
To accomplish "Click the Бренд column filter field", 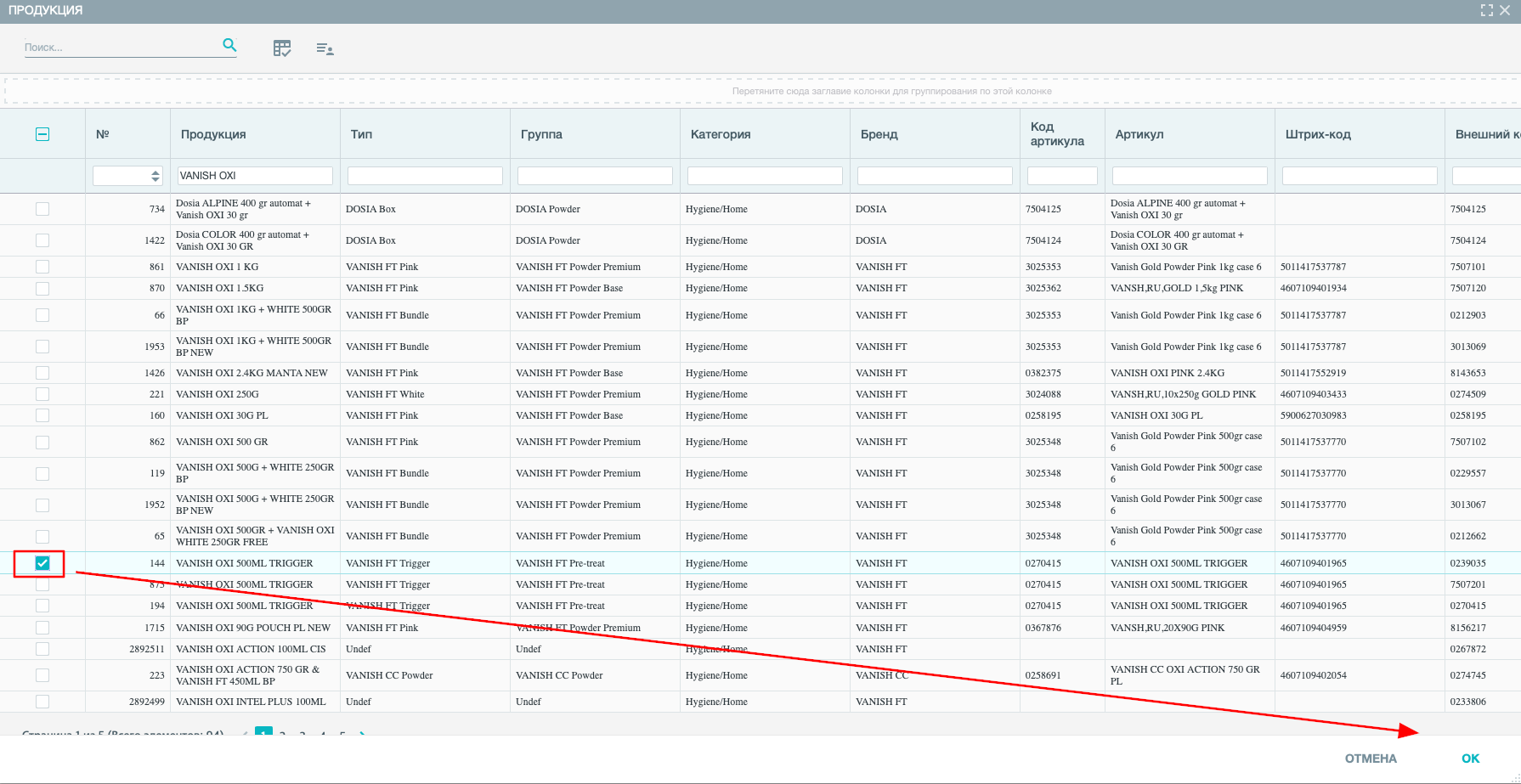I will (x=935, y=176).
